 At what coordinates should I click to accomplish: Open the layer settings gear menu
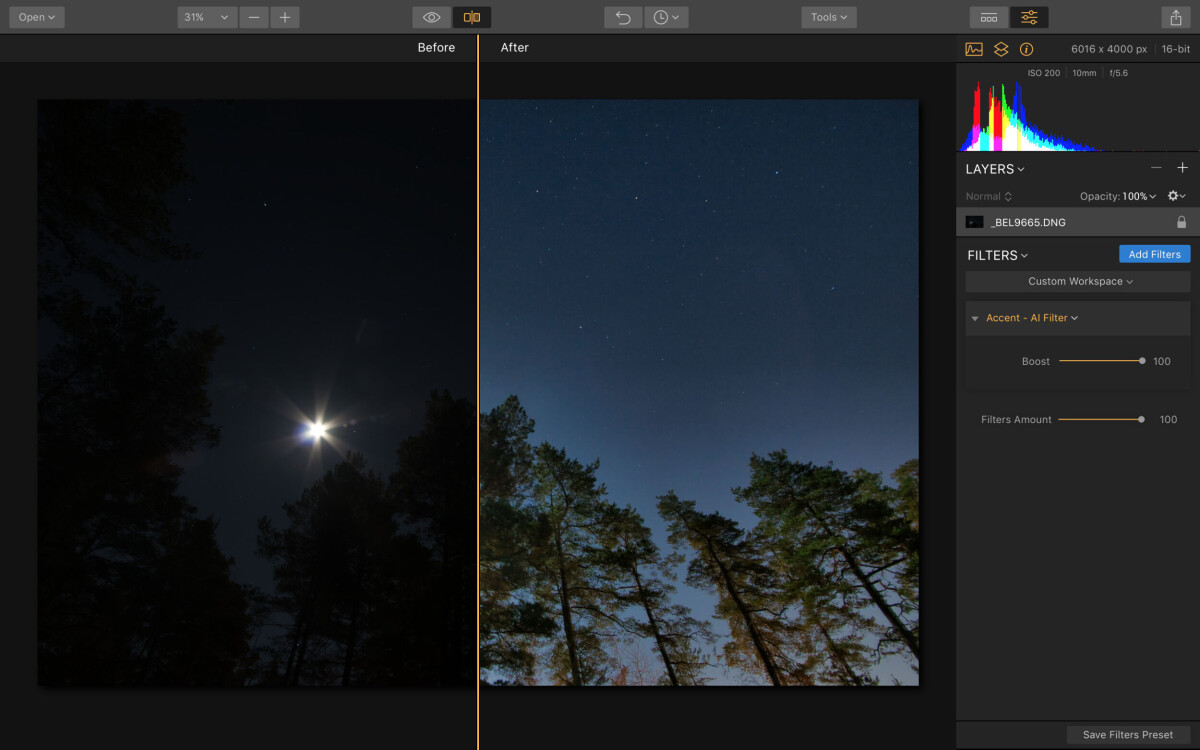point(1177,196)
